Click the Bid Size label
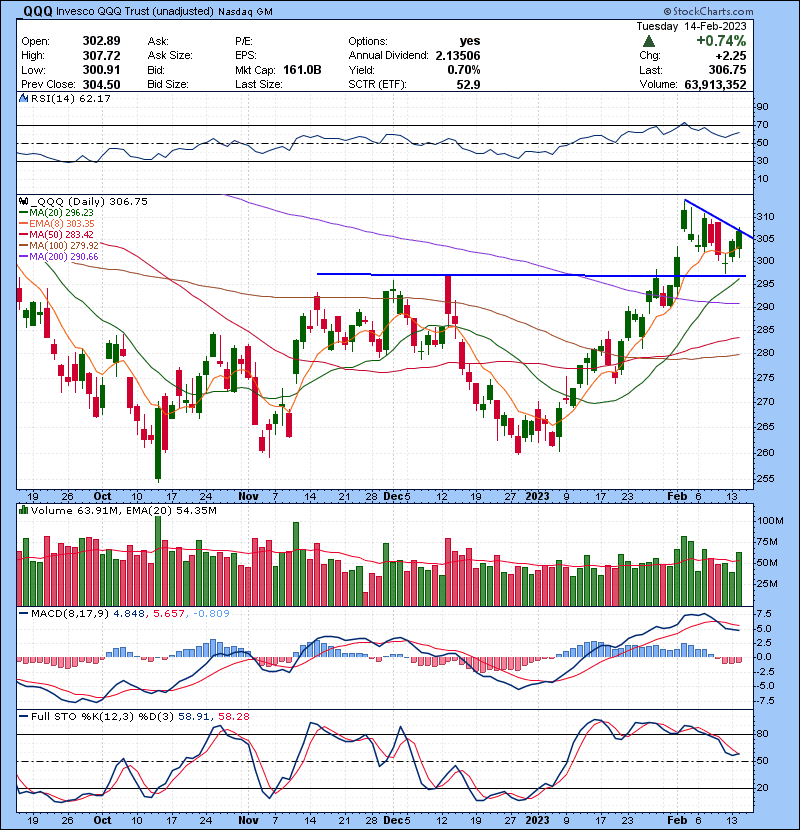The height and width of the screenshot is (830, 800). click(168, 85)
